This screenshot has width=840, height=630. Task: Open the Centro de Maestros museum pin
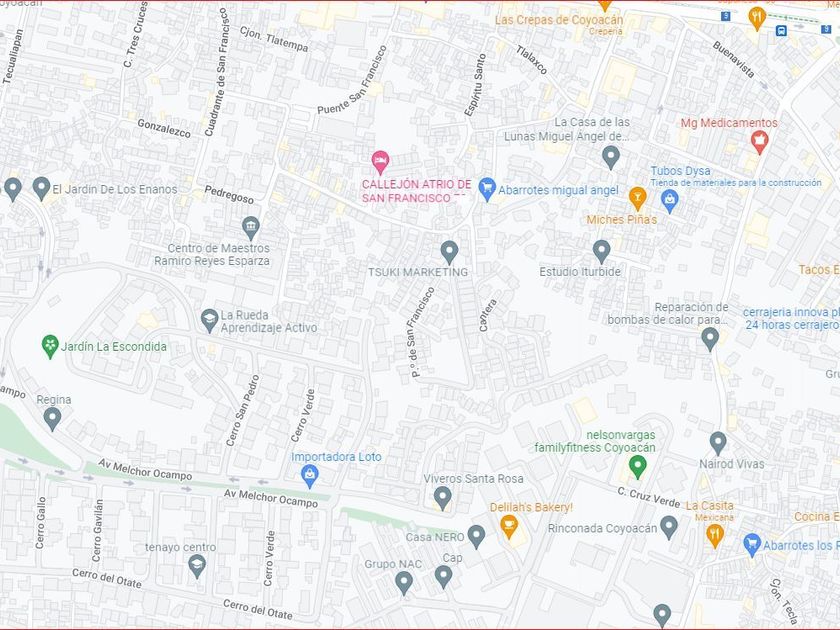[251, 228]
